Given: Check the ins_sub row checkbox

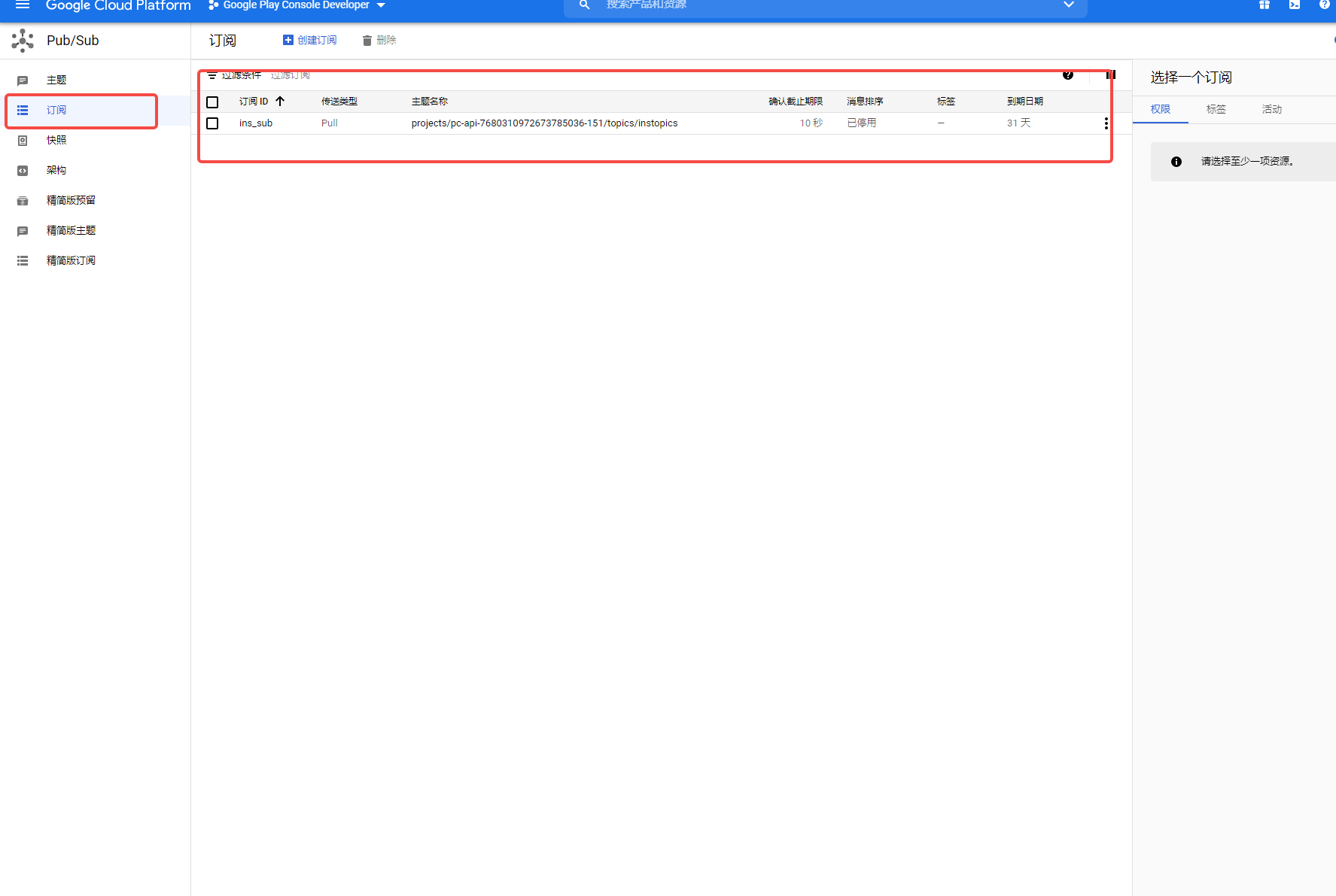Looking at the screenshot, I should point(212,123).
